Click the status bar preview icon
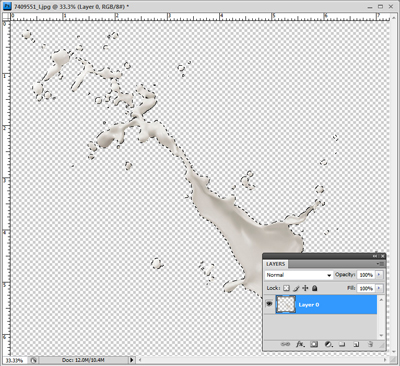Screen dimensions: 400x366 34,360
